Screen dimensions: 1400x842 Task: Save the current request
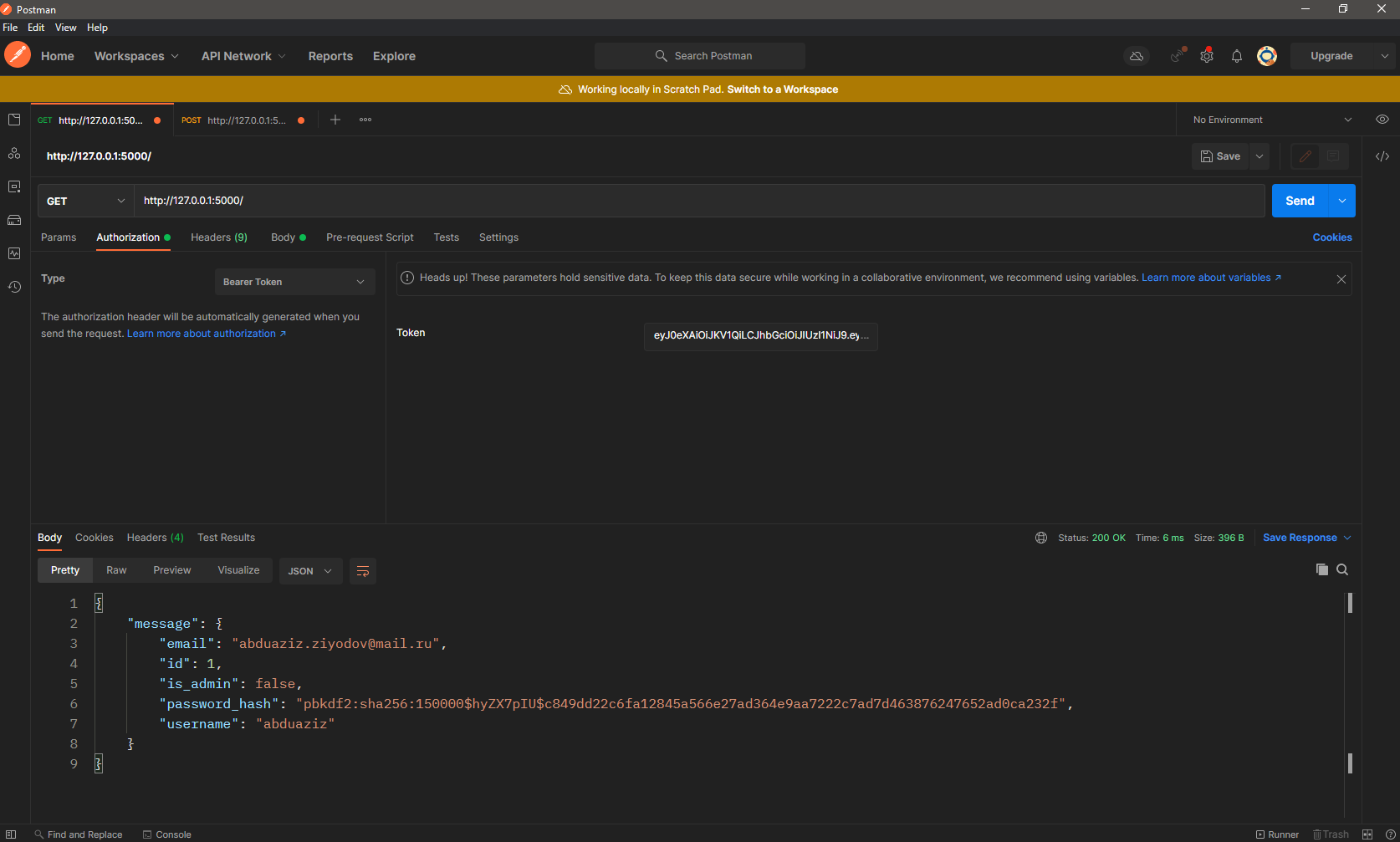point(1220,156)
